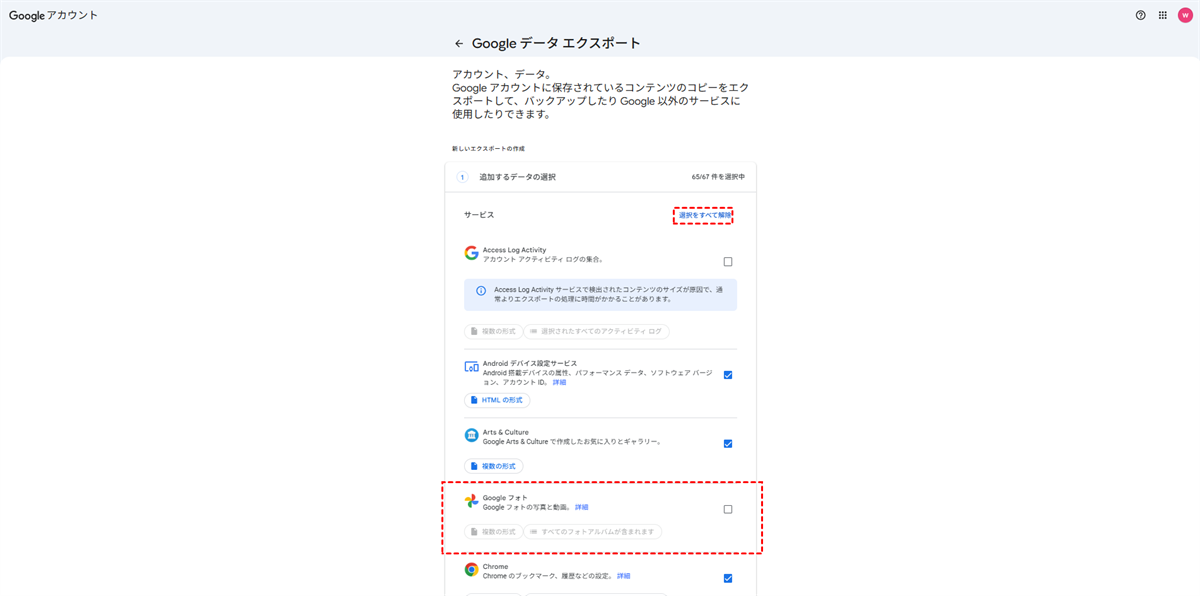
Task: Open 詳細 link for Chrome
Action: tap(623, 576)
